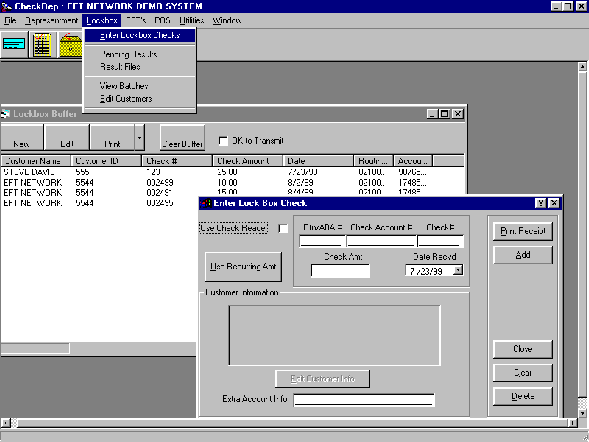This screenshot has height=442, width=589.
Task: Click Print Receipt button
Action: pos(523,231)
